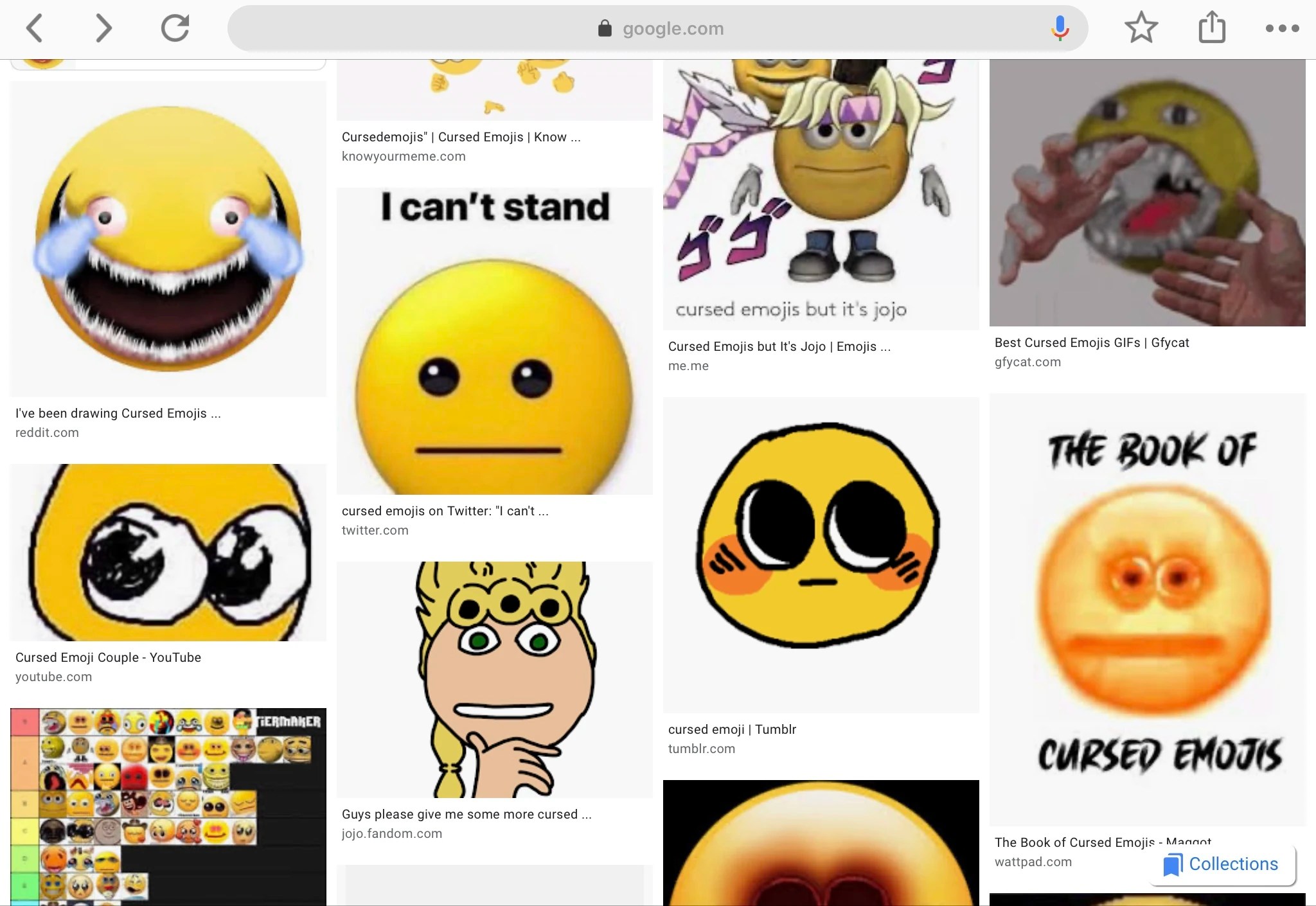Go forward with the forward arrow
The width and height of the screenshot is (1316, 906).
pyautogui.click(x=103, y=28)
